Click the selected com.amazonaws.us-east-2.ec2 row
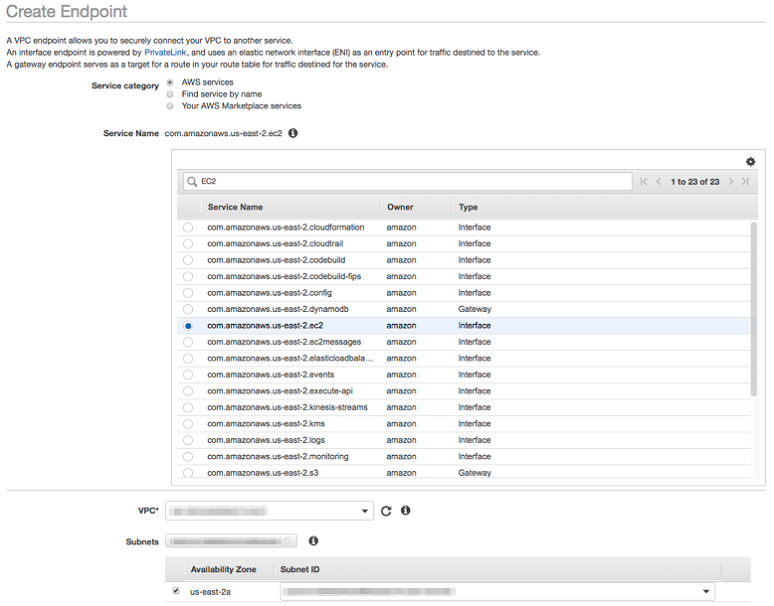 point(464,326)
